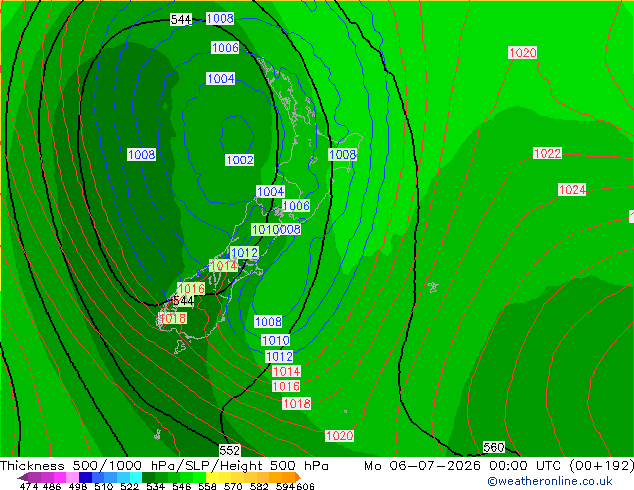Click the white-background 1016 isobar label
The width and height of the screenshot is (634, 490).
click(x=286, y=387)
